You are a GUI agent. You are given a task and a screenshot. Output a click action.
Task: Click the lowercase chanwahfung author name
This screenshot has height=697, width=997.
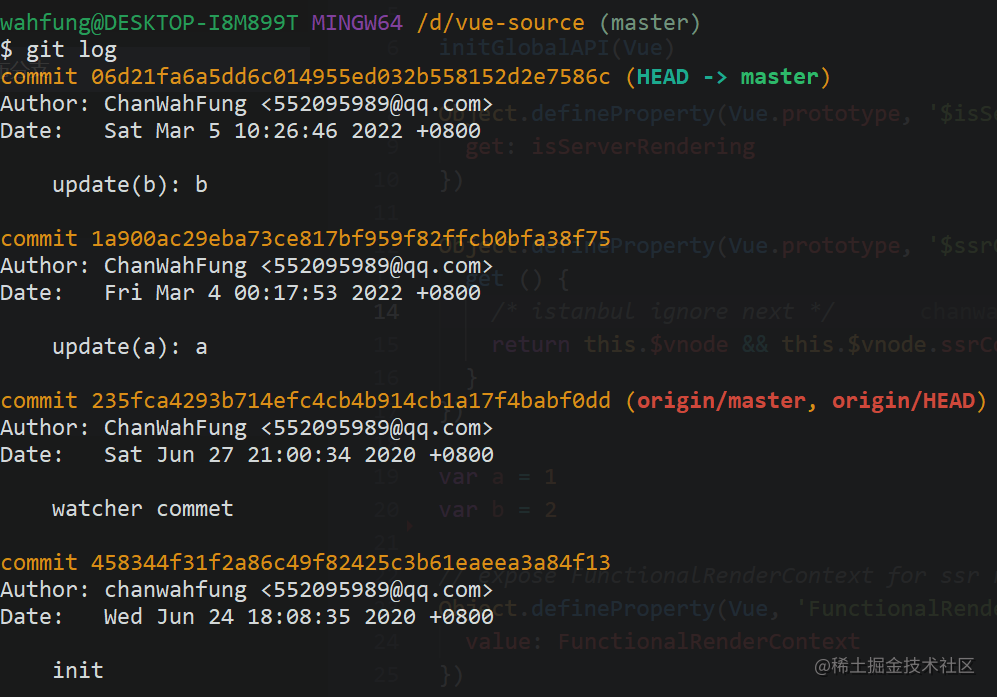point(175,590)
